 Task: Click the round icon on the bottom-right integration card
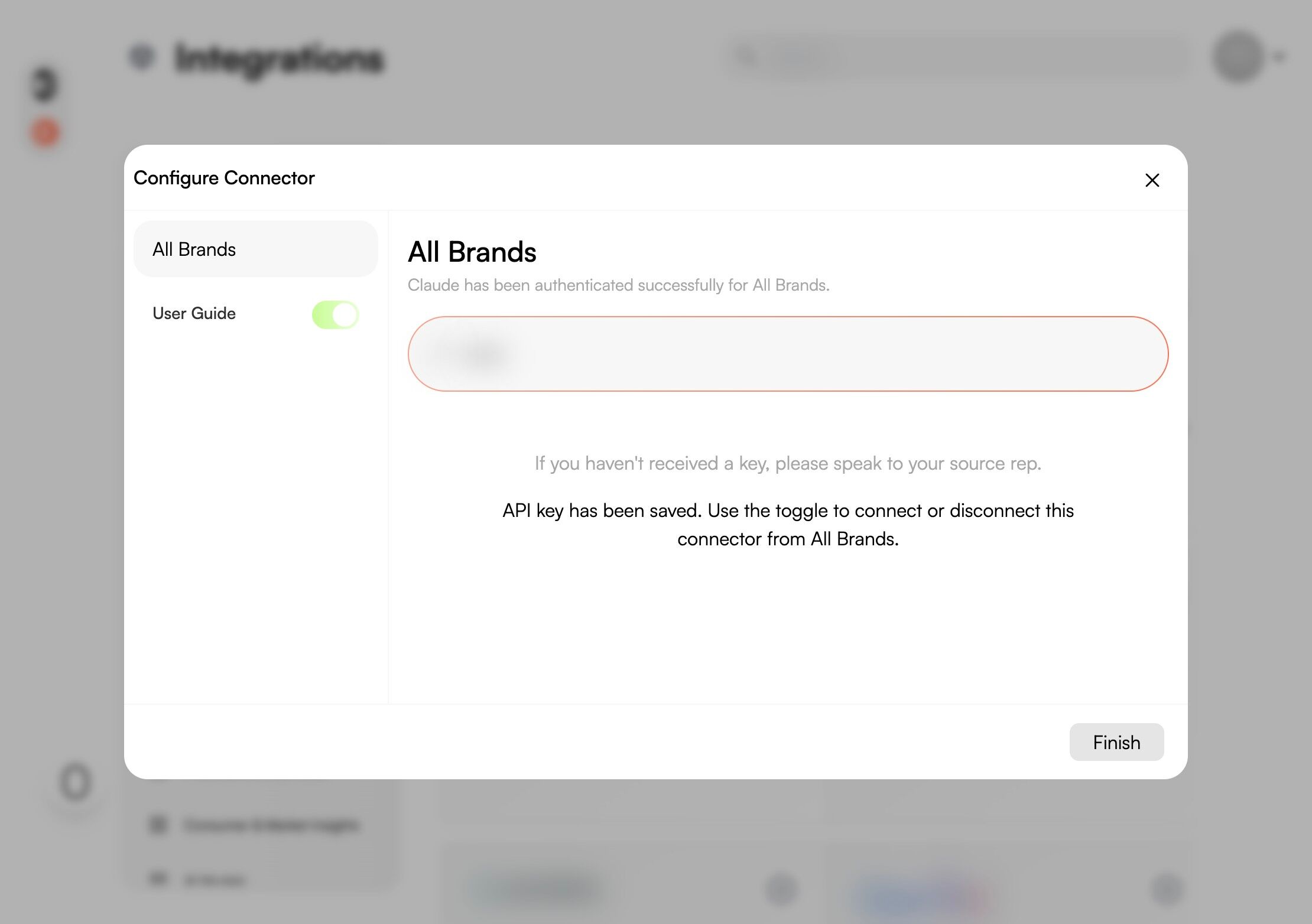[x=1167, y=889]
